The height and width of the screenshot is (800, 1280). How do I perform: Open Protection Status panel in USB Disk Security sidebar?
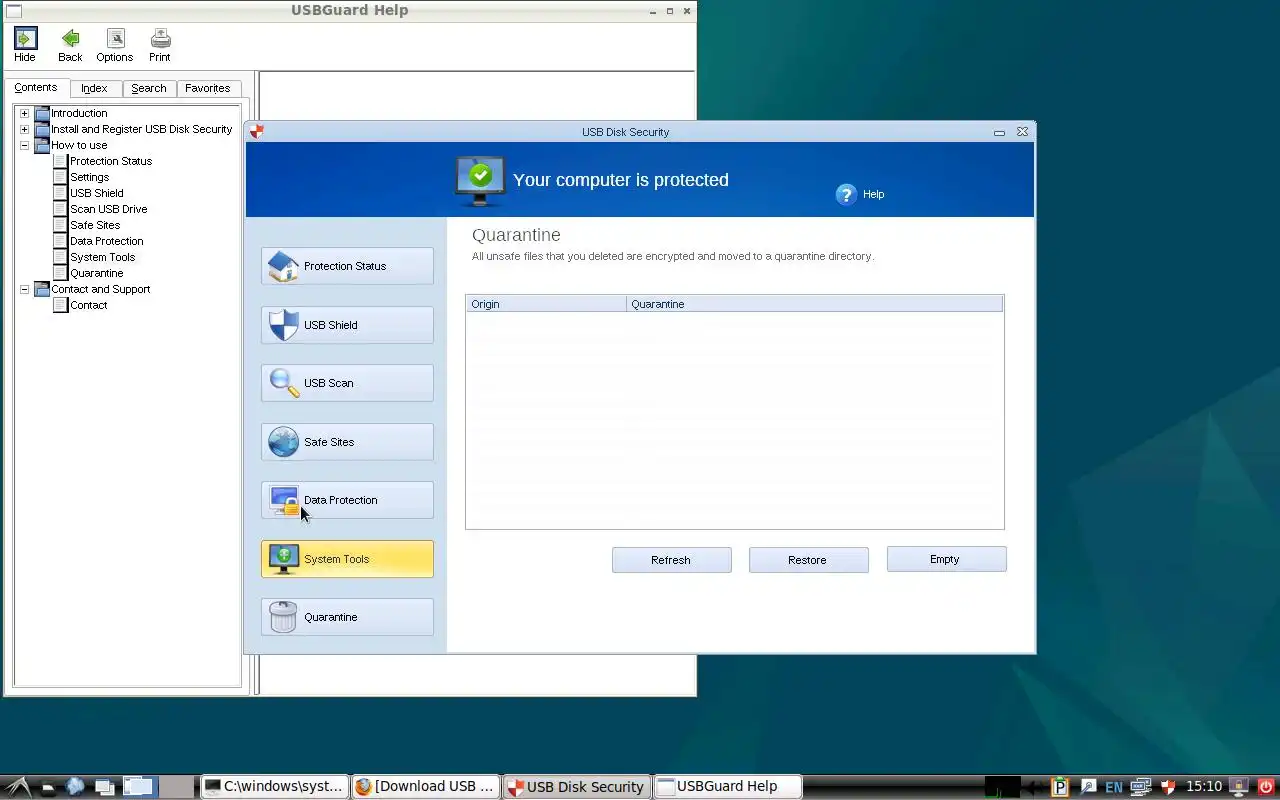click(347, 266)
